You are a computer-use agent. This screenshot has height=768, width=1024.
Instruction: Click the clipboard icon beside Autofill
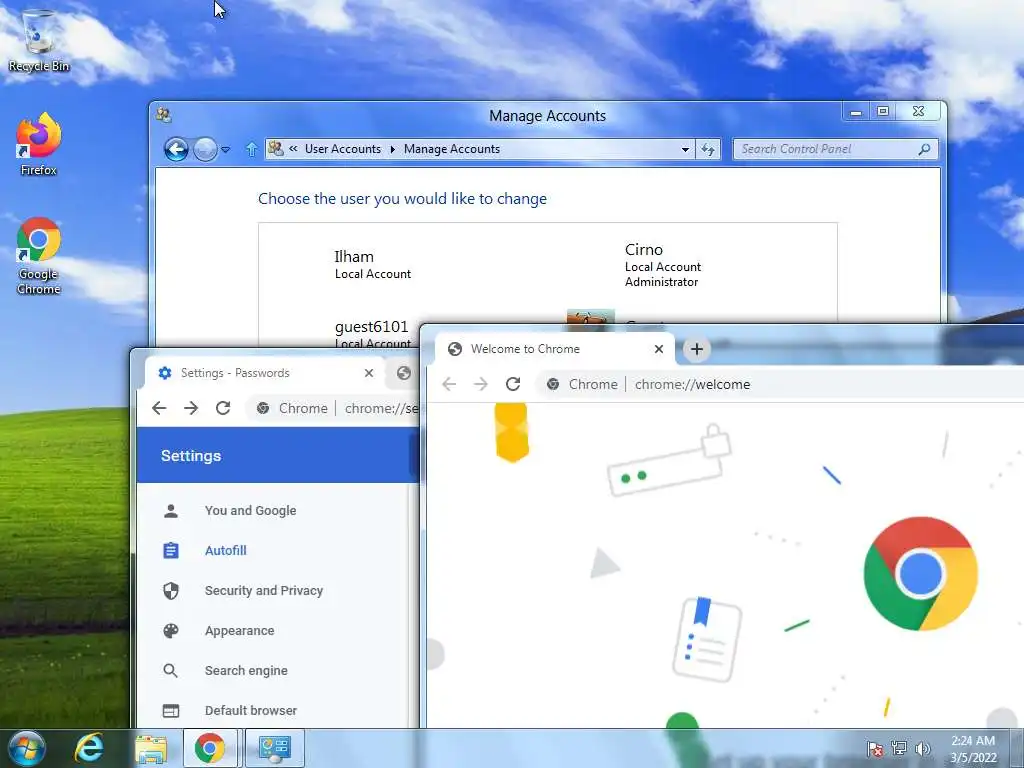click(x=170, y=551)
